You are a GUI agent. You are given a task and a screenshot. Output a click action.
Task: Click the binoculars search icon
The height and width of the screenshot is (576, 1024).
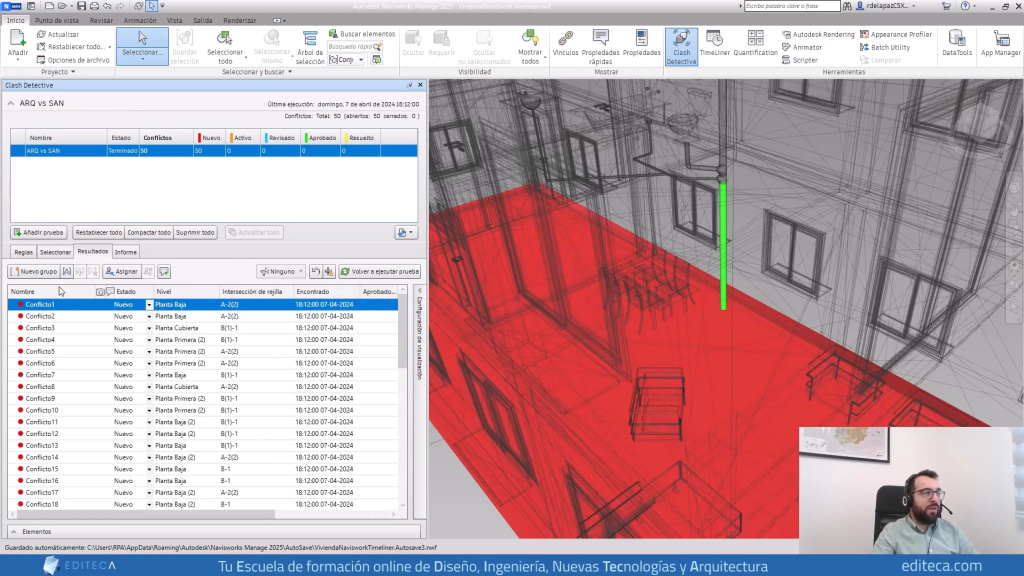847,6
